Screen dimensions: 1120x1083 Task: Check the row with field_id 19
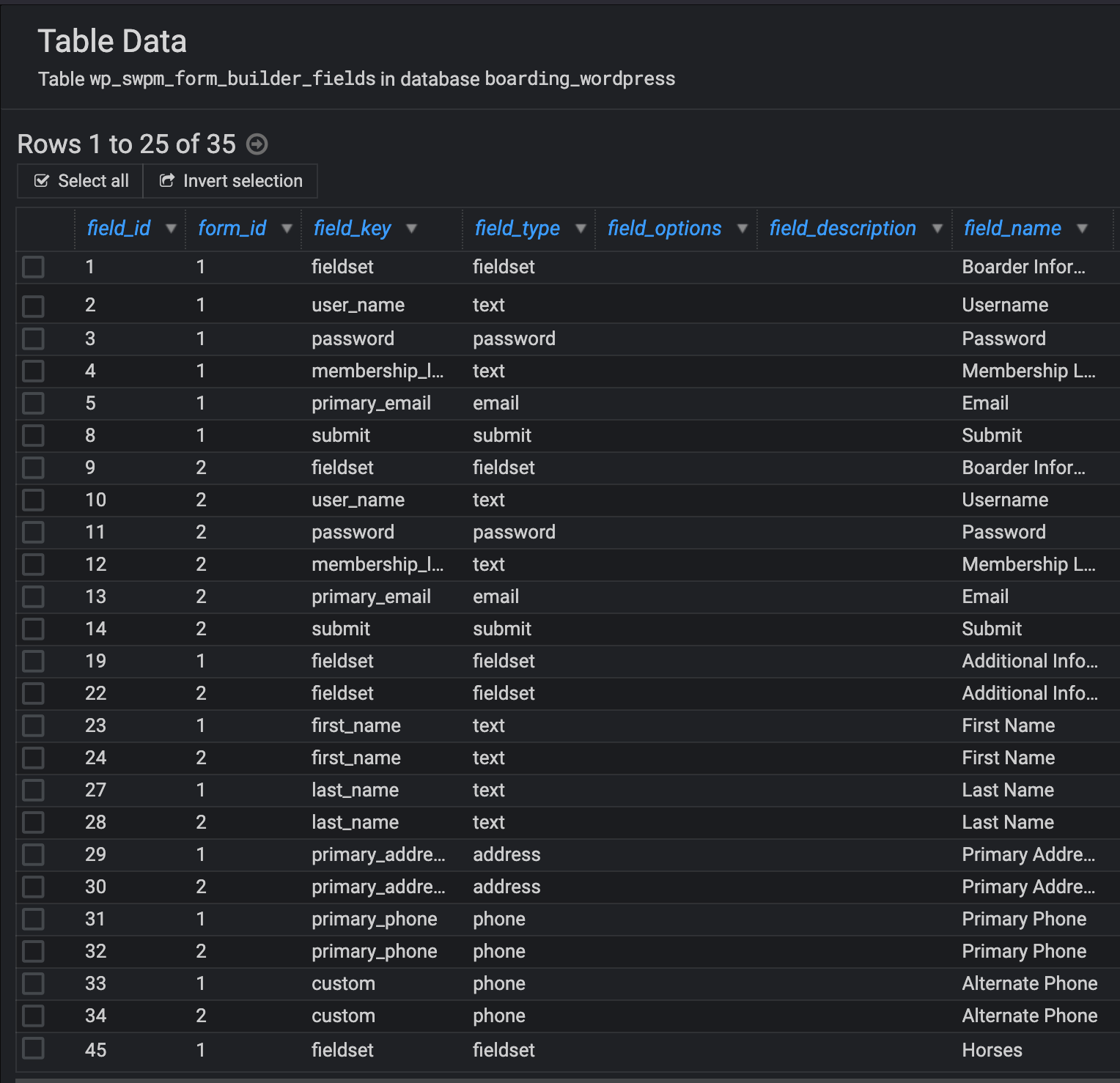(33, 661)
